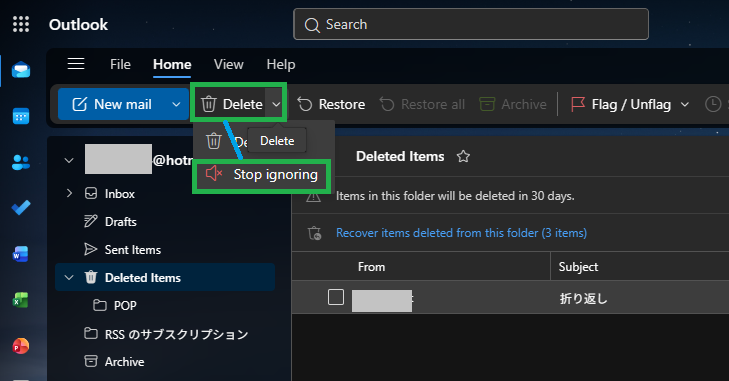Collapse the hotmail account folder tree
Screen dimensions: 729x381
point(69,160)
